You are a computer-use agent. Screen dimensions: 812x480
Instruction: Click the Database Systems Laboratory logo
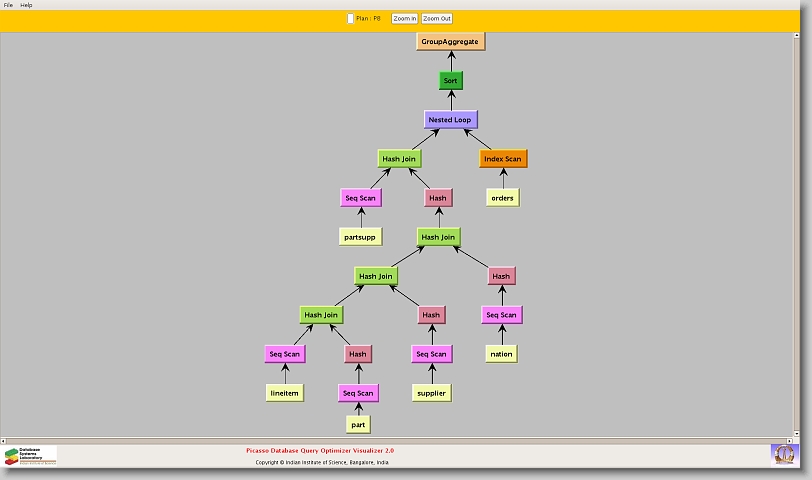tap(31, 456)
